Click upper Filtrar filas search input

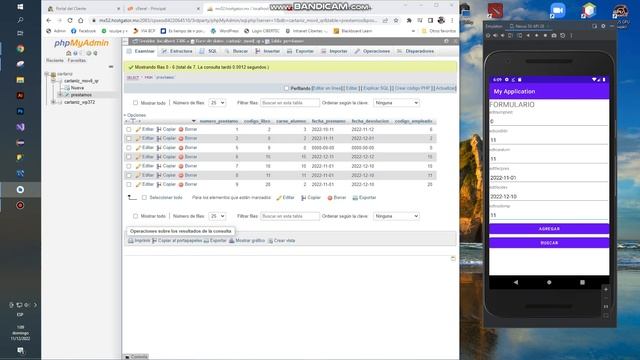(x=290, y=103)
